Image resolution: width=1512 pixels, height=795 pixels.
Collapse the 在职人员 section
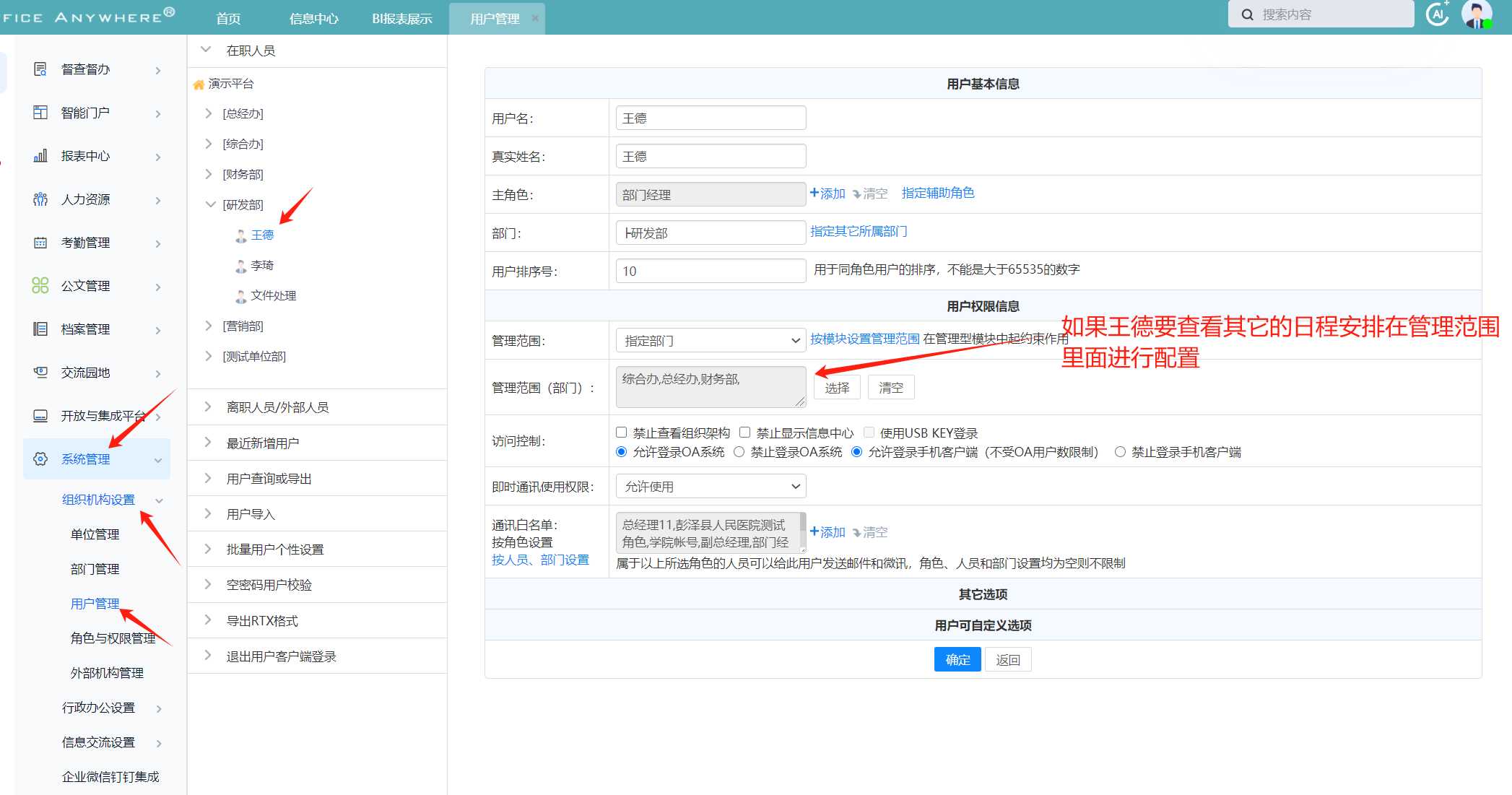[206, 50]
